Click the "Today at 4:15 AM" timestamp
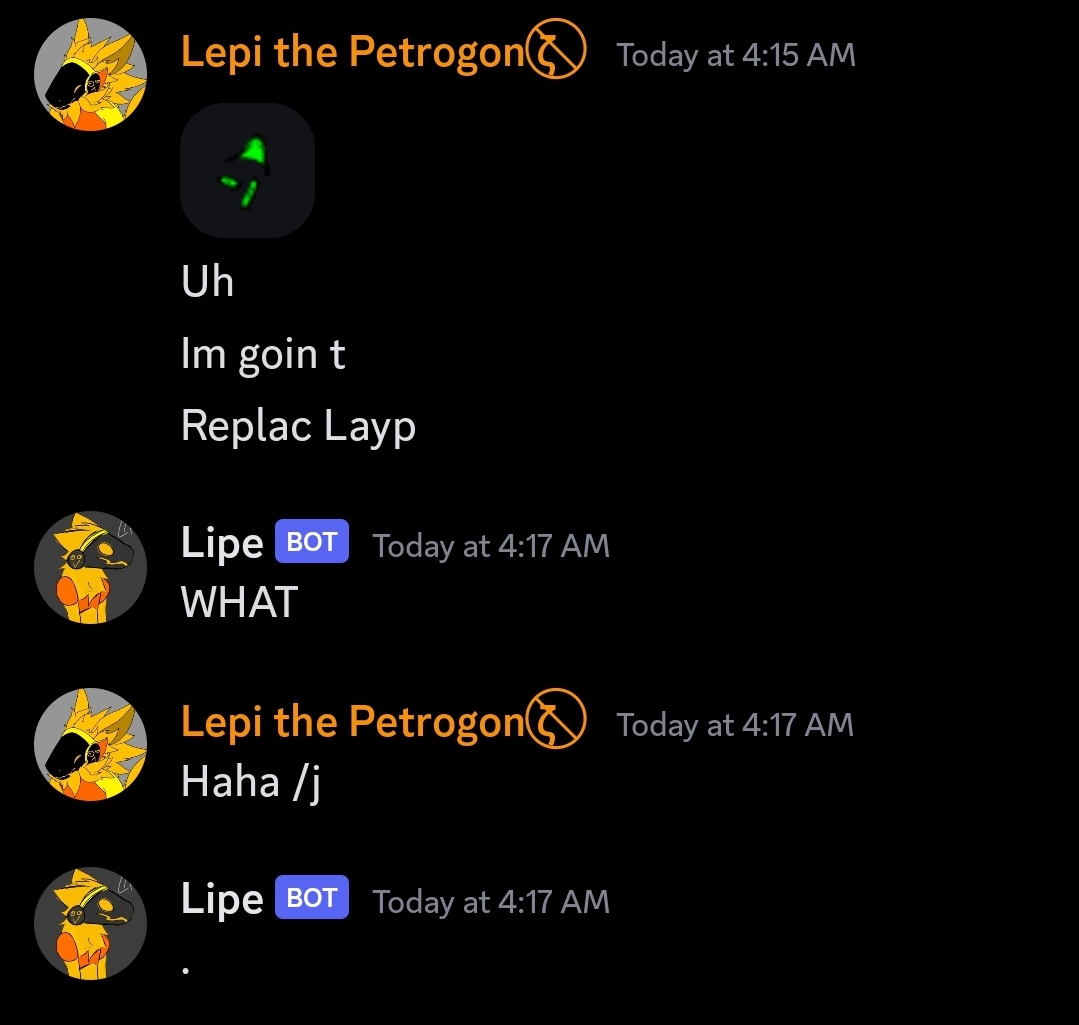This screenshot has height=1025, width=1079. click(x=736, y=55)
